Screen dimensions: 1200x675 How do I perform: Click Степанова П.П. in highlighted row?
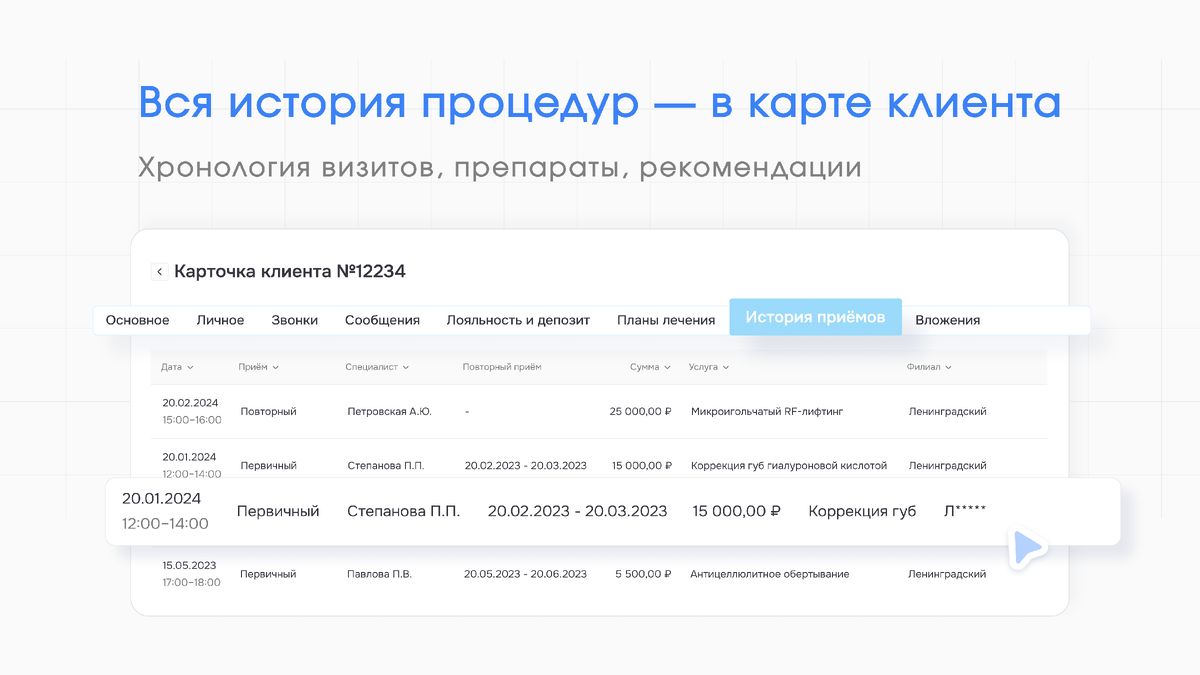404,511
